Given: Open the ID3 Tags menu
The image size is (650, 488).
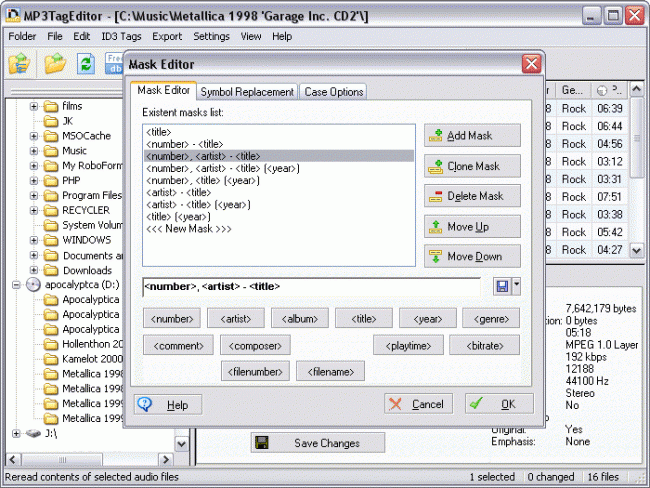Looking at the screenshot, I should tap(121, 36).
